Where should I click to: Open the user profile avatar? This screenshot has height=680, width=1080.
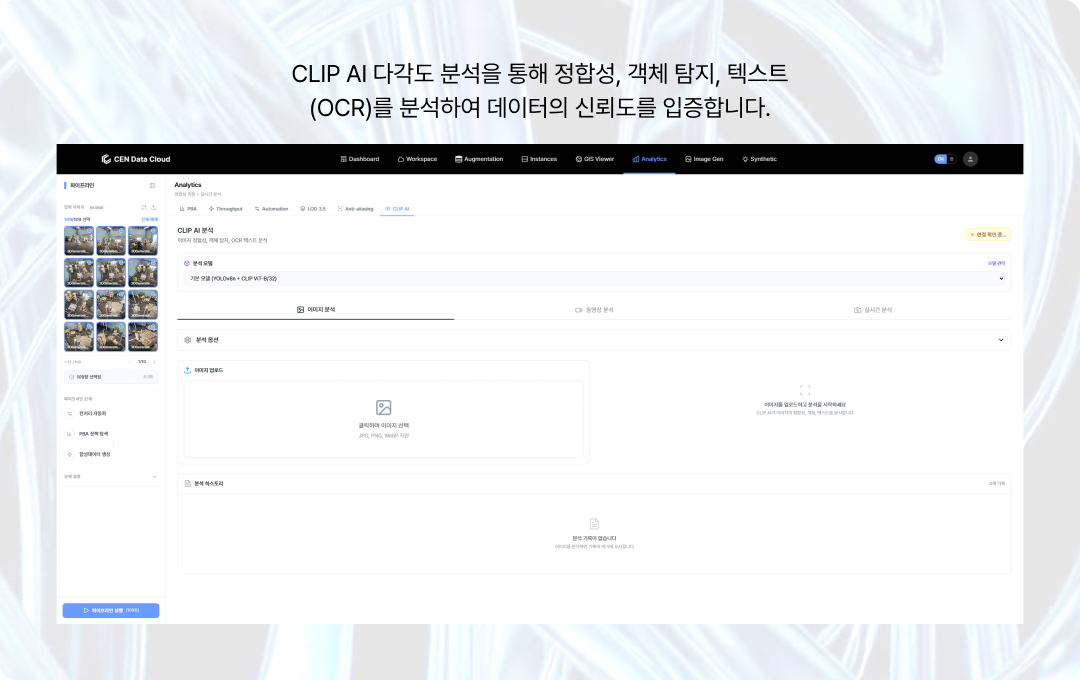point(970,159)
